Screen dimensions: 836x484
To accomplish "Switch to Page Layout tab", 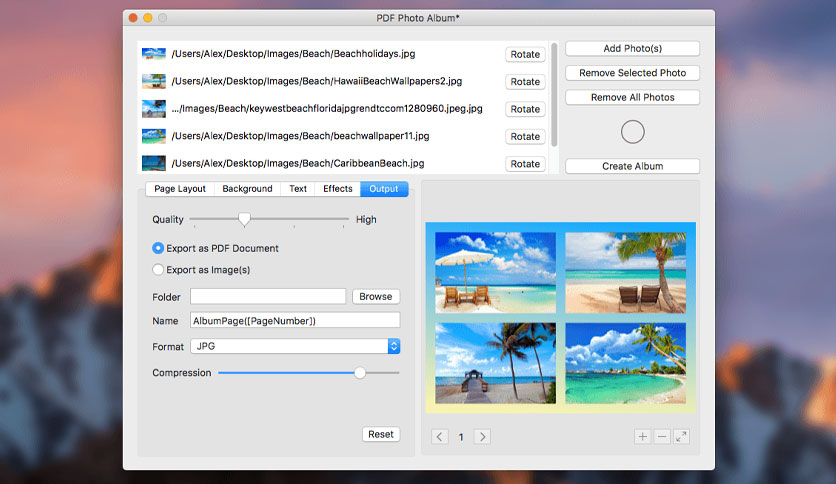I will 180,189.
